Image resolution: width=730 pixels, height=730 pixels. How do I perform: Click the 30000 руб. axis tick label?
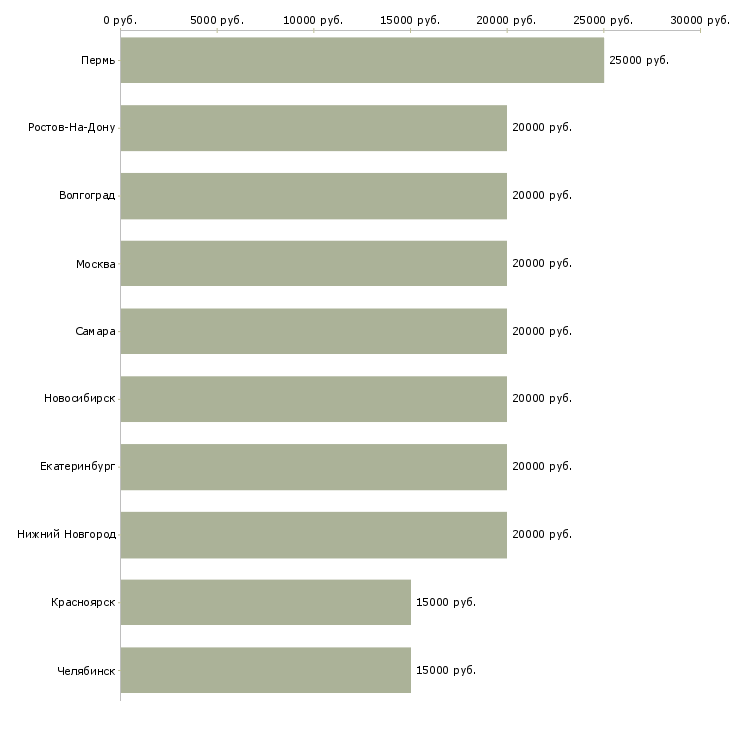click(700, 20)
